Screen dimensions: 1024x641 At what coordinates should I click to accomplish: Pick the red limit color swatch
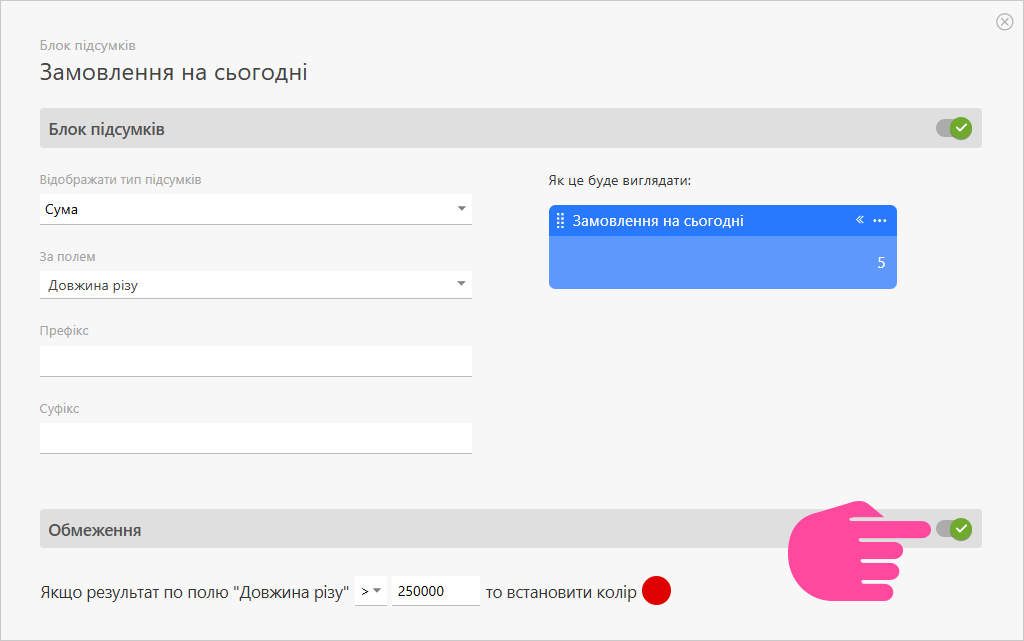[x=656, y=591]
